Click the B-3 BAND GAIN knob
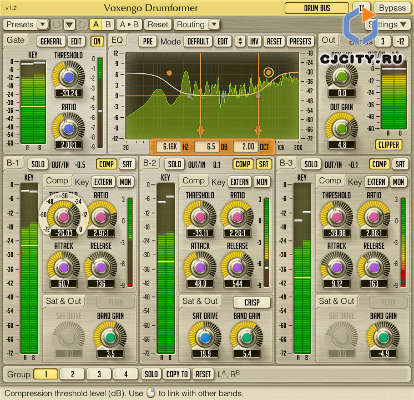Image resolution: width=414 pixels, height=400 pixels. pyautogui.click(x=383, y=337)
